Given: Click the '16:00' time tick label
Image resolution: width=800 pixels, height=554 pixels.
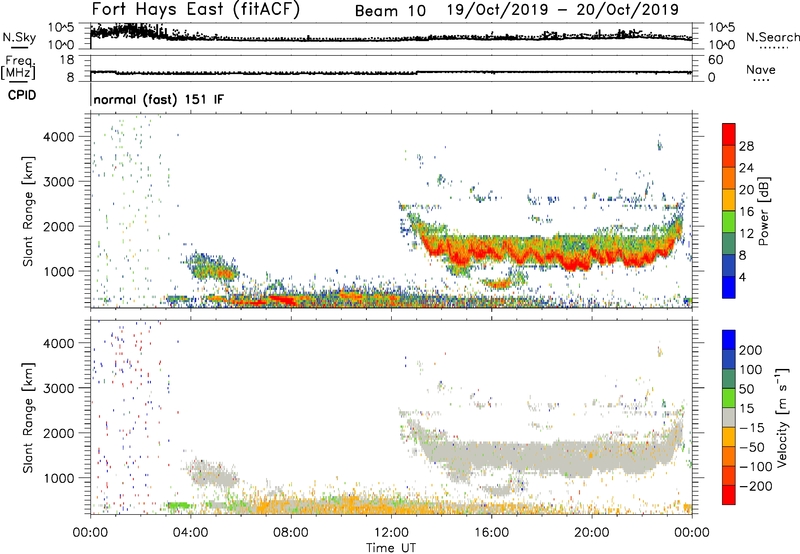Looking at the screenshot, I should pyautogui.click(x=491, y=533).
